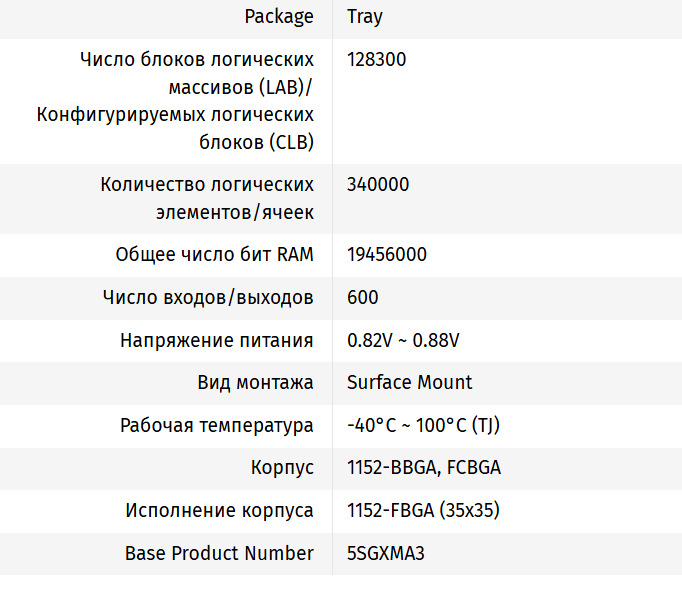Select the voltage value 0.82V ~ 0.88V
The width and height of the screenshot is (682, 595).
[403, 341]
